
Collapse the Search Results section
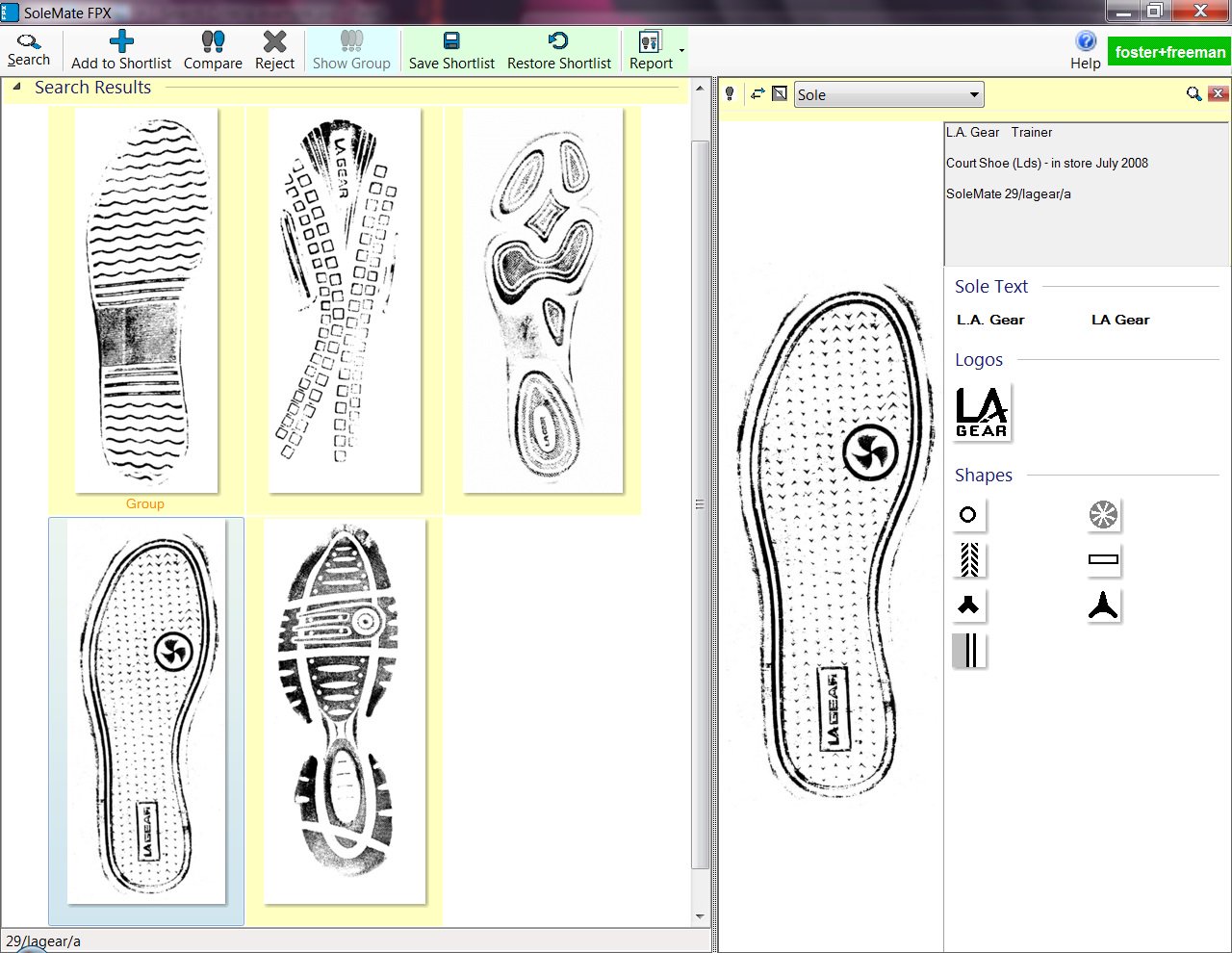[x=16, y=87]
